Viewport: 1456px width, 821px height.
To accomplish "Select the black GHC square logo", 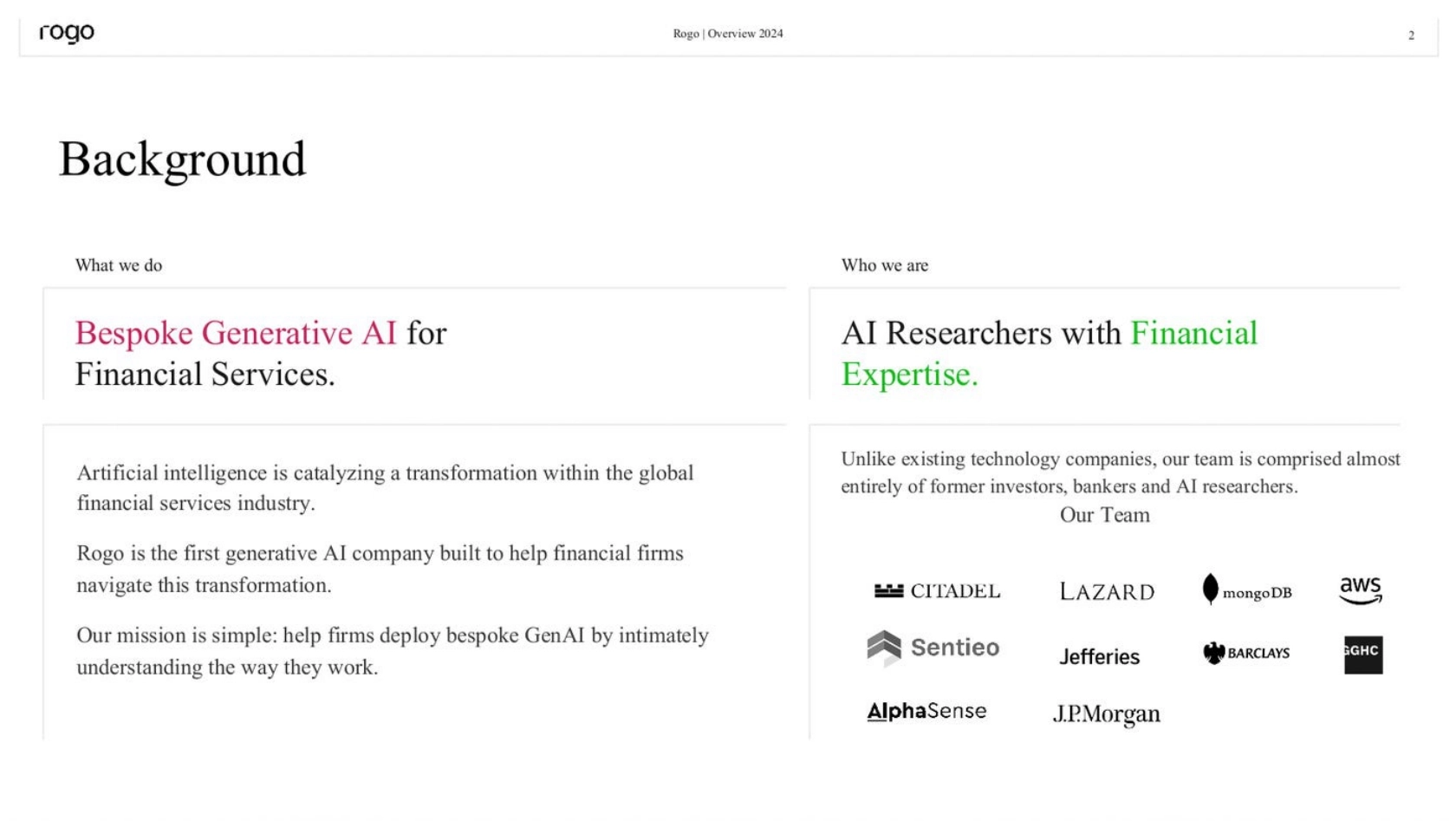I will click(1363, 655).
